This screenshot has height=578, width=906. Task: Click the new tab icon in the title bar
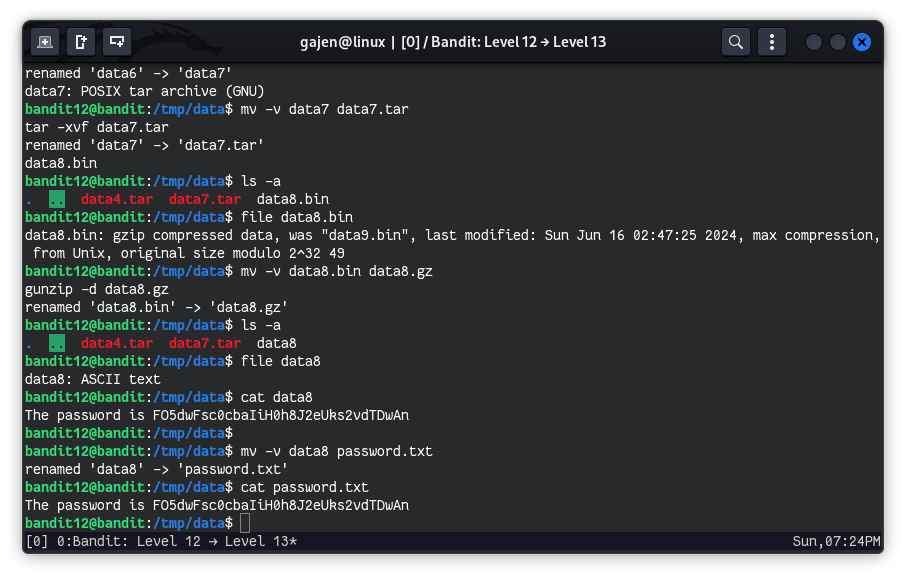[45, 42]
